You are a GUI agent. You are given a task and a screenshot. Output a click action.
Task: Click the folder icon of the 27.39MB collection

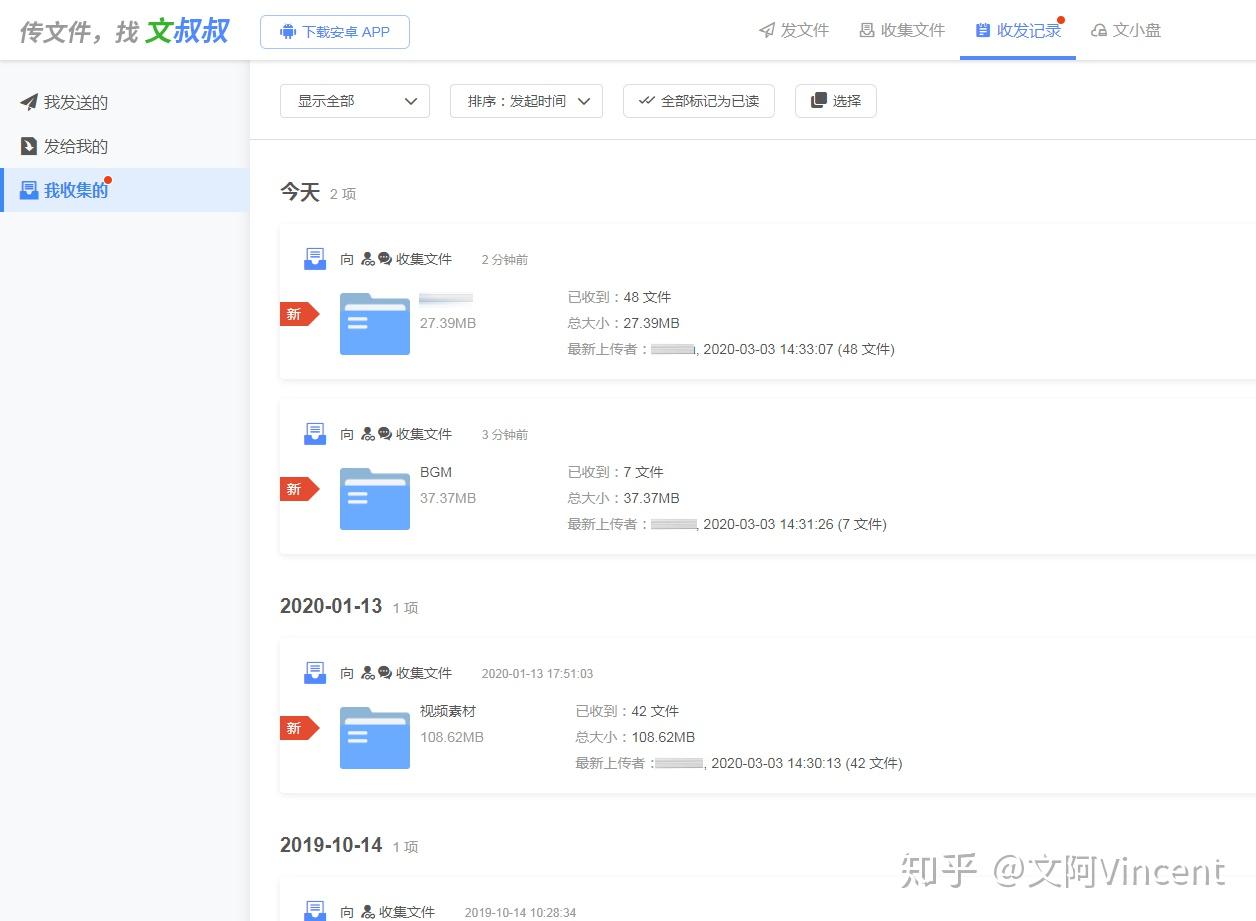tap(375, 324)
